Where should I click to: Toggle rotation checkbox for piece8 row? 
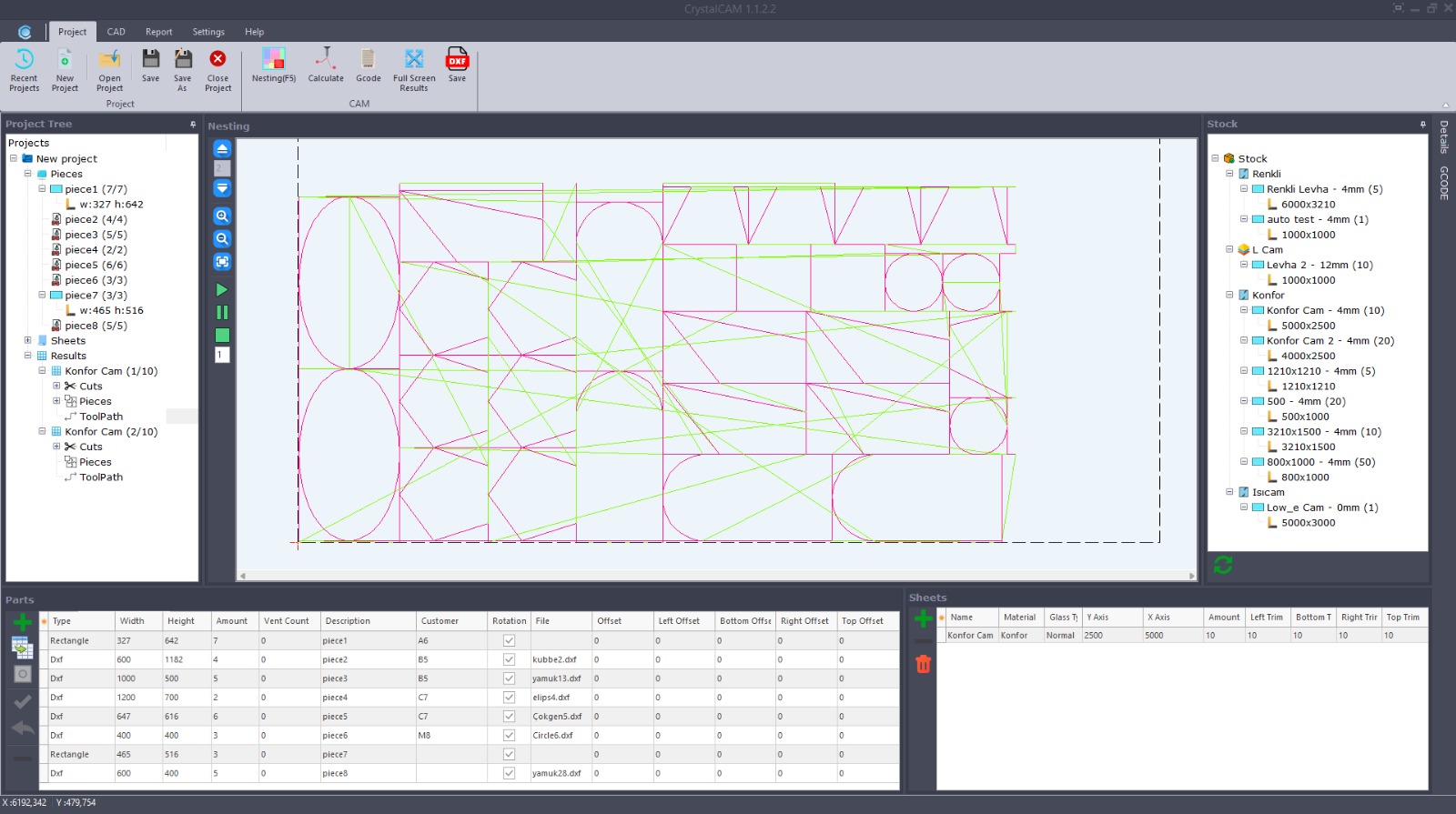coord(509,773)
